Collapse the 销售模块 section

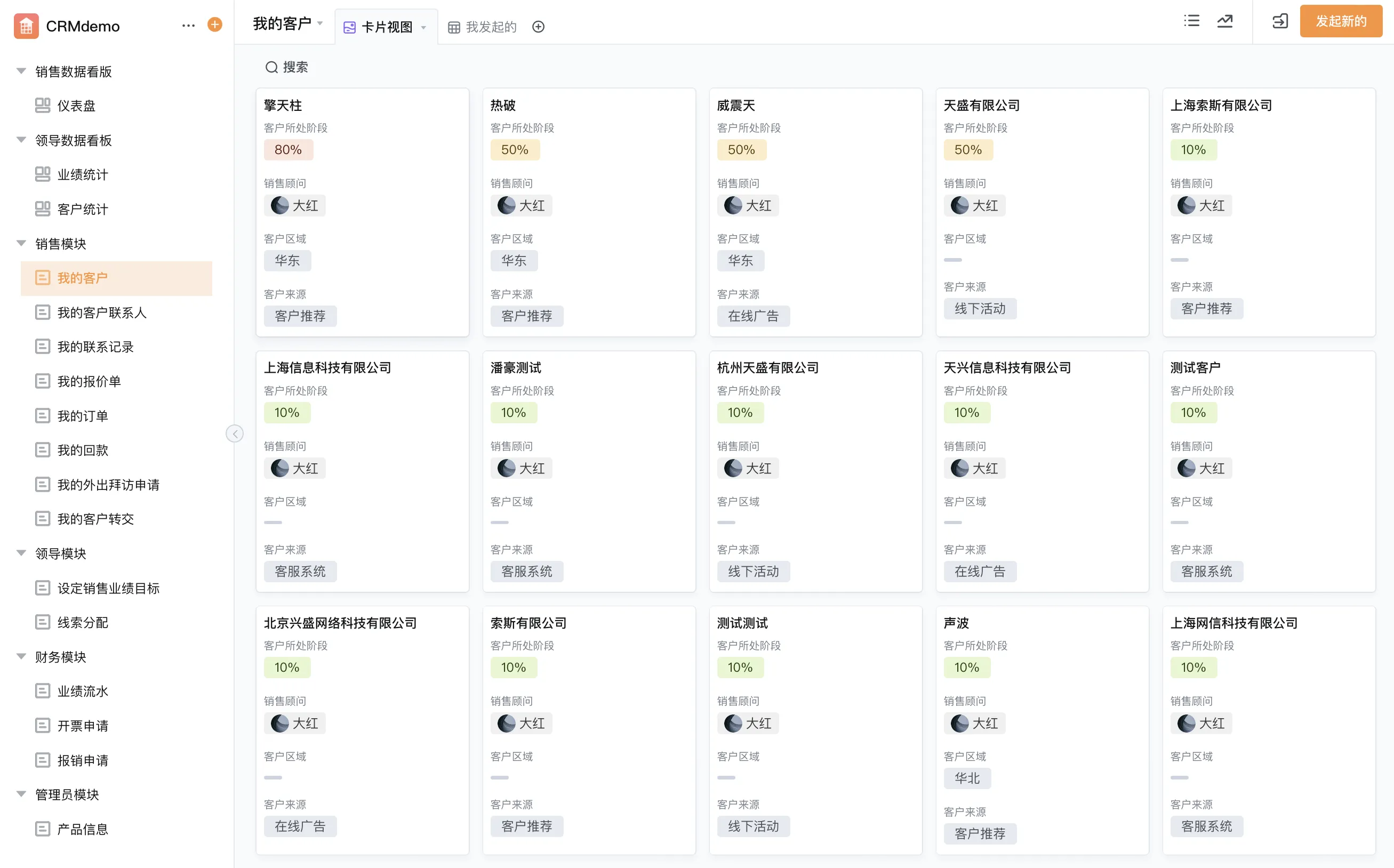pyautogui.click(x=21, y=244)
